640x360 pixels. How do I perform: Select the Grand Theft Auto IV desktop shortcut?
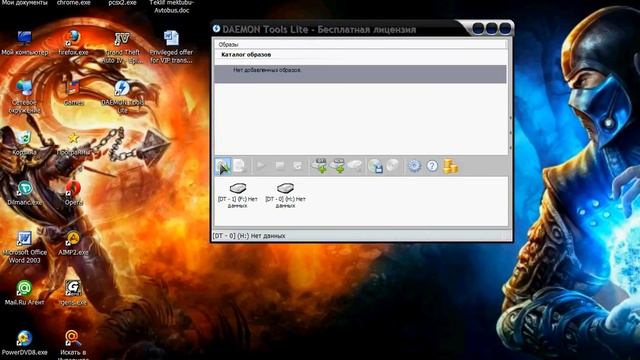(x=122, y=48)
